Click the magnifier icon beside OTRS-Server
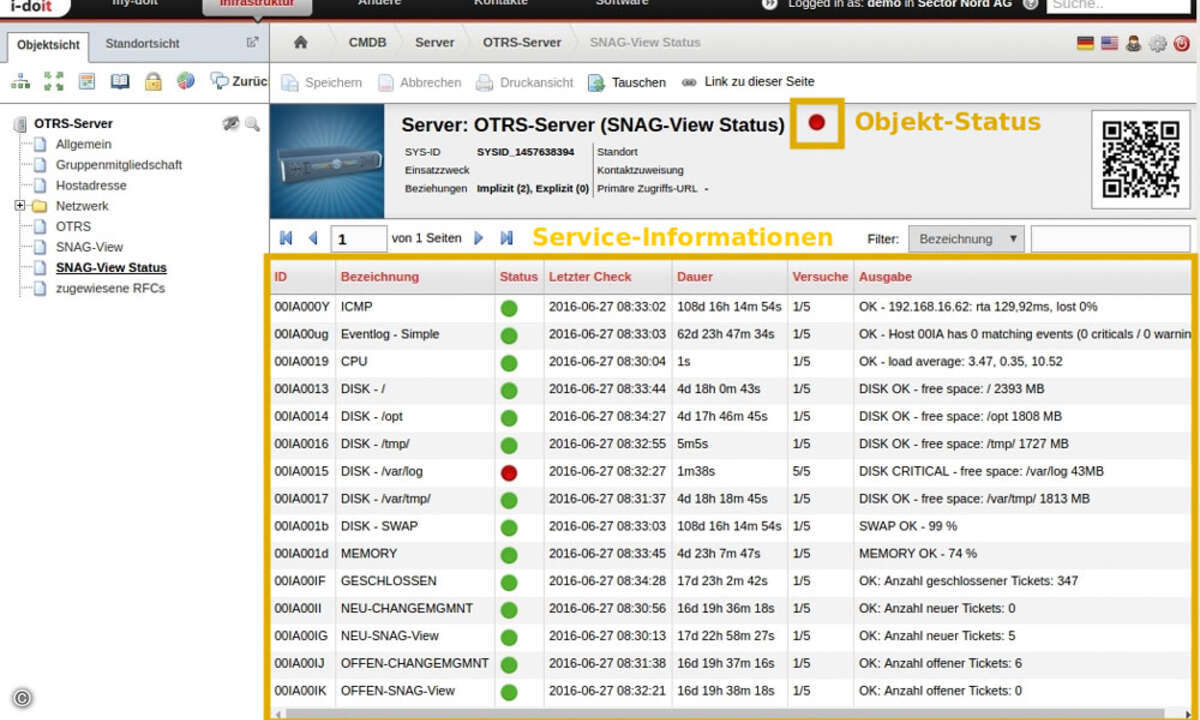 (251, 124)
